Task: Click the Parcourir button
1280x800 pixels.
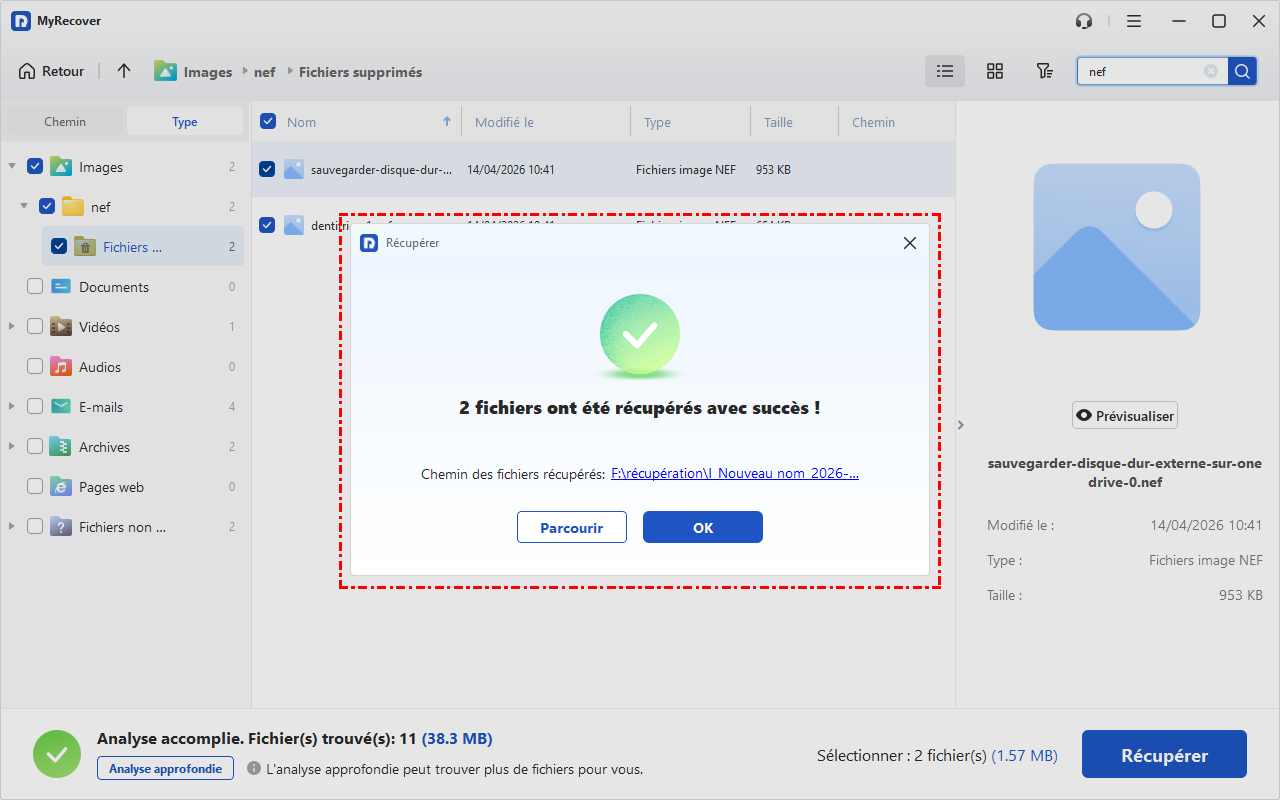Action: [571, 527]
